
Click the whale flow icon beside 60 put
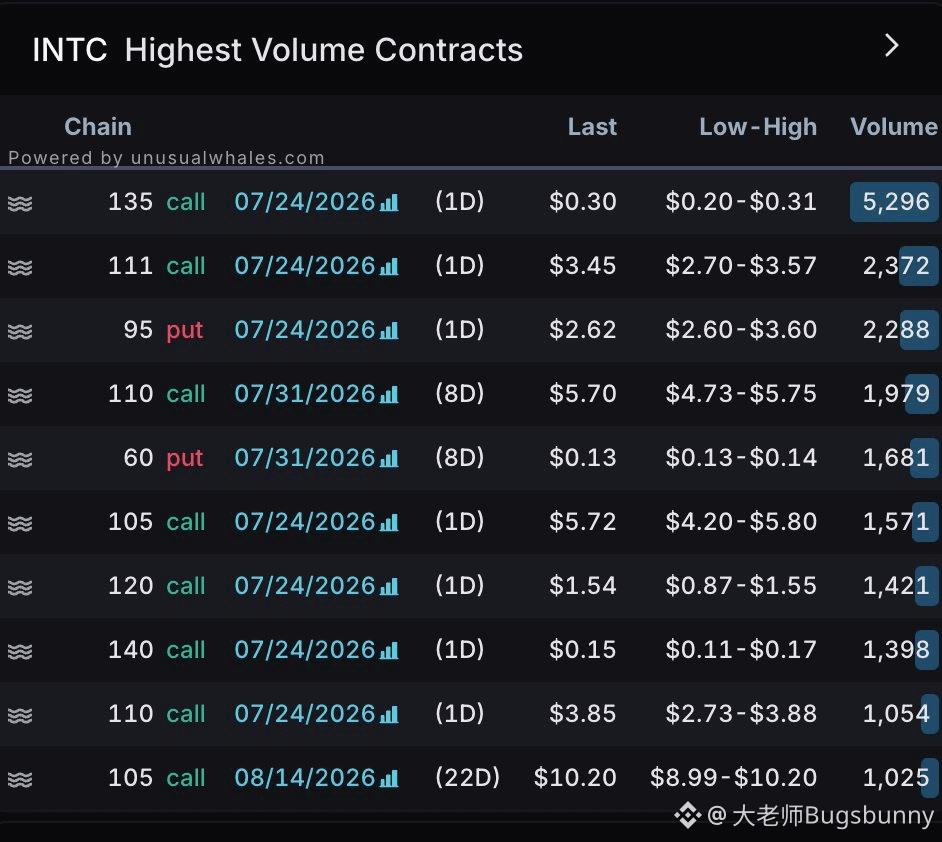tap(20, 459)
